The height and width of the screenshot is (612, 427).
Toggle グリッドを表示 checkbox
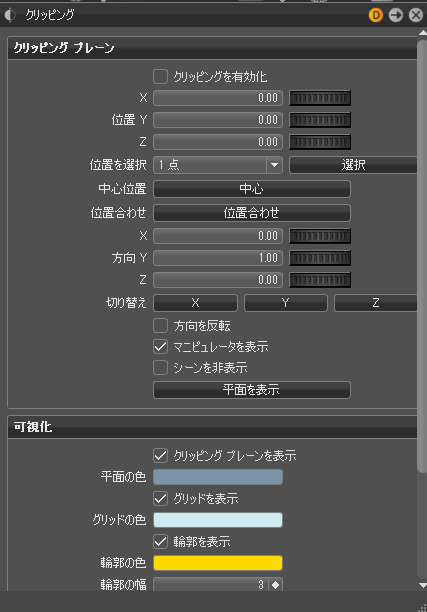(160, 498)
